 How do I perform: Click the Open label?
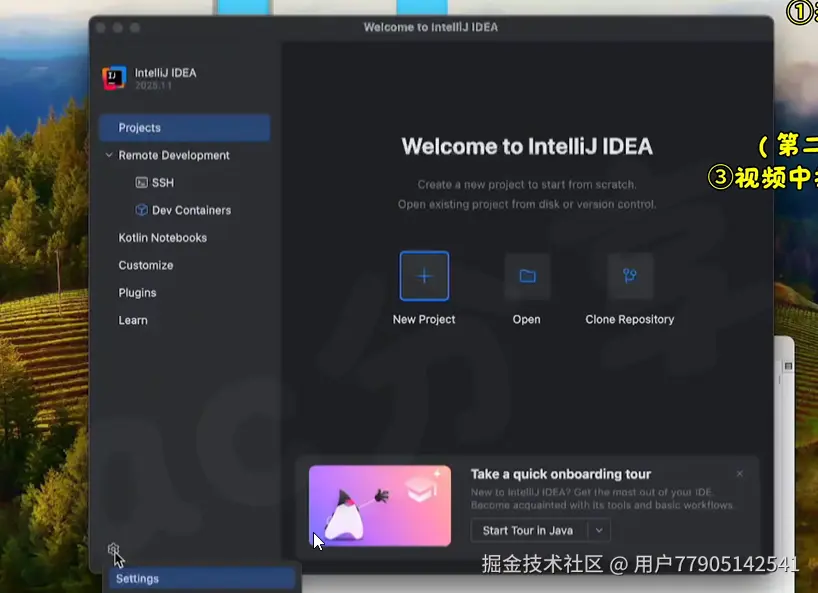[x=526, y=319]
